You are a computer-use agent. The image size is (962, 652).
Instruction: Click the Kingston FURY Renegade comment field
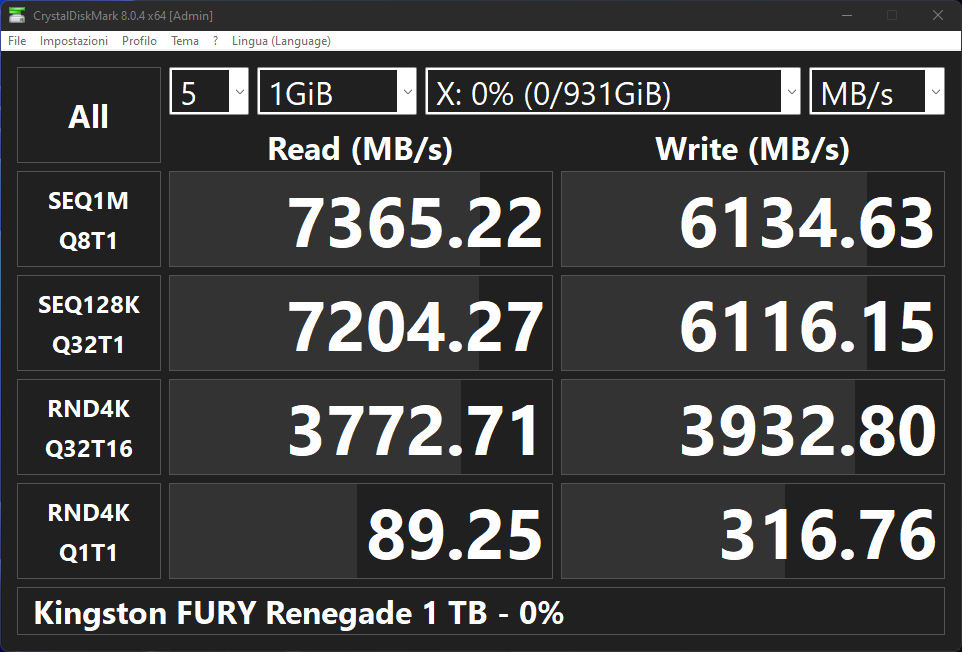click(x=481, y=612)
